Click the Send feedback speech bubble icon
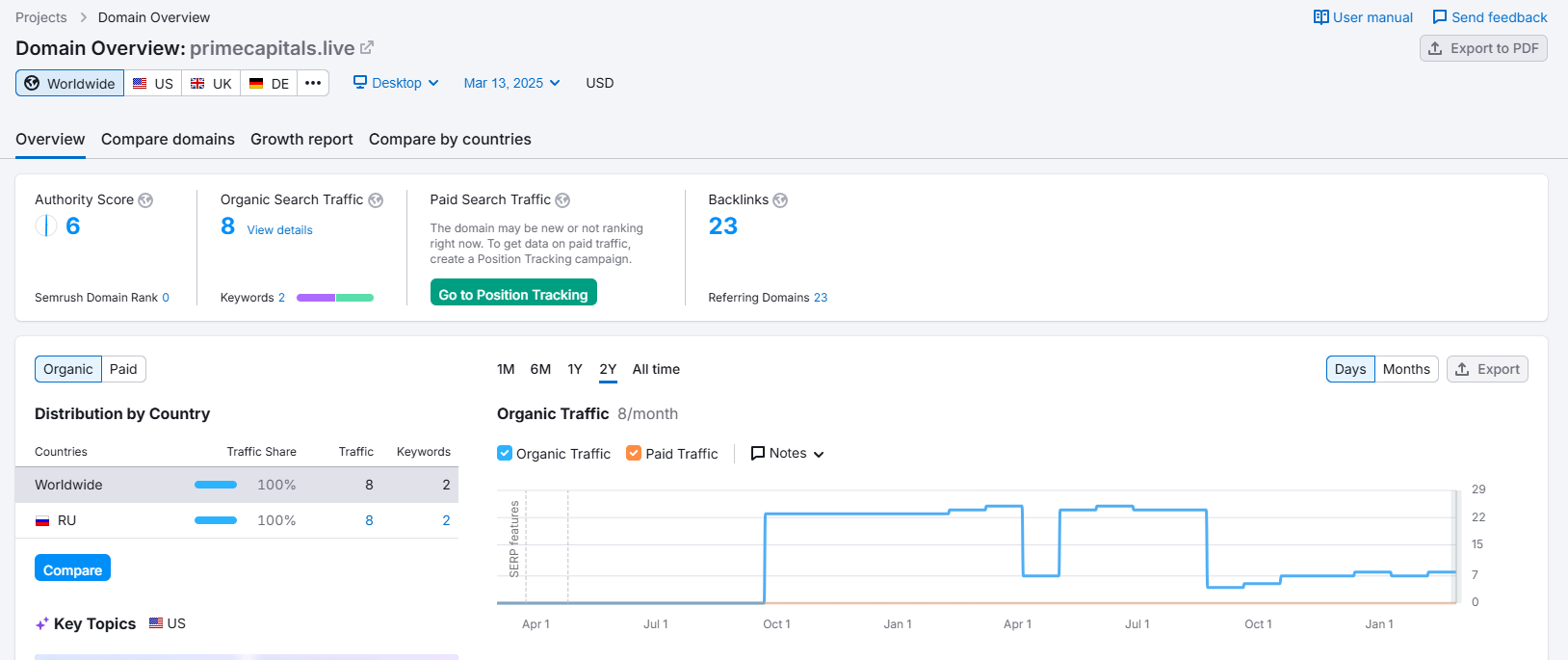 (x=1440, y=17)
